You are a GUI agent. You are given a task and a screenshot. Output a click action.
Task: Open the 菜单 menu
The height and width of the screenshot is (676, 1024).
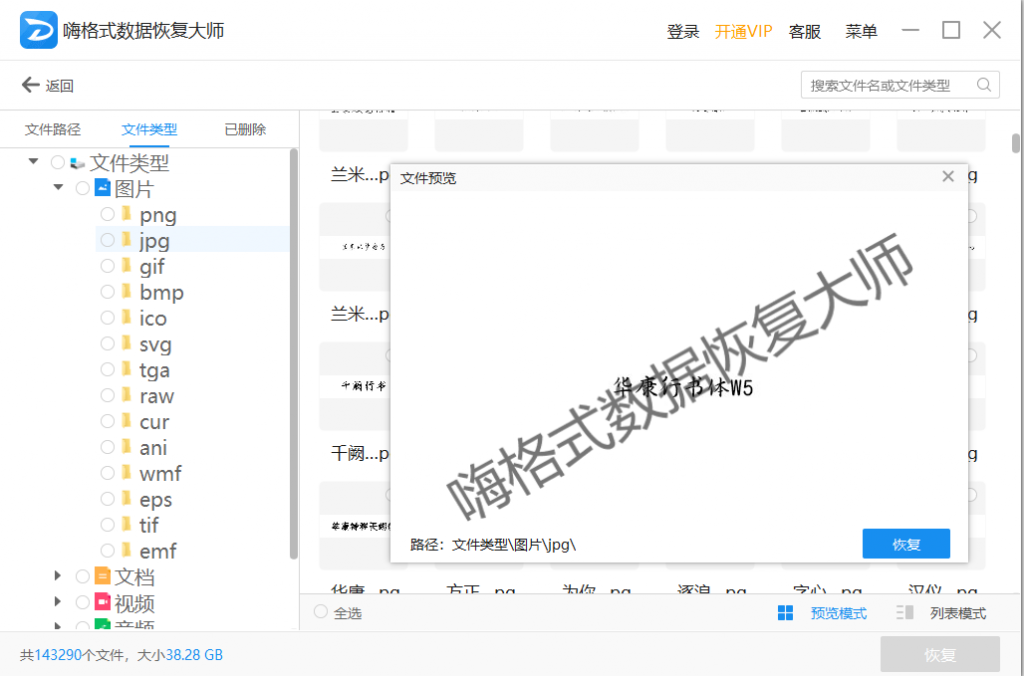point(861,31)
